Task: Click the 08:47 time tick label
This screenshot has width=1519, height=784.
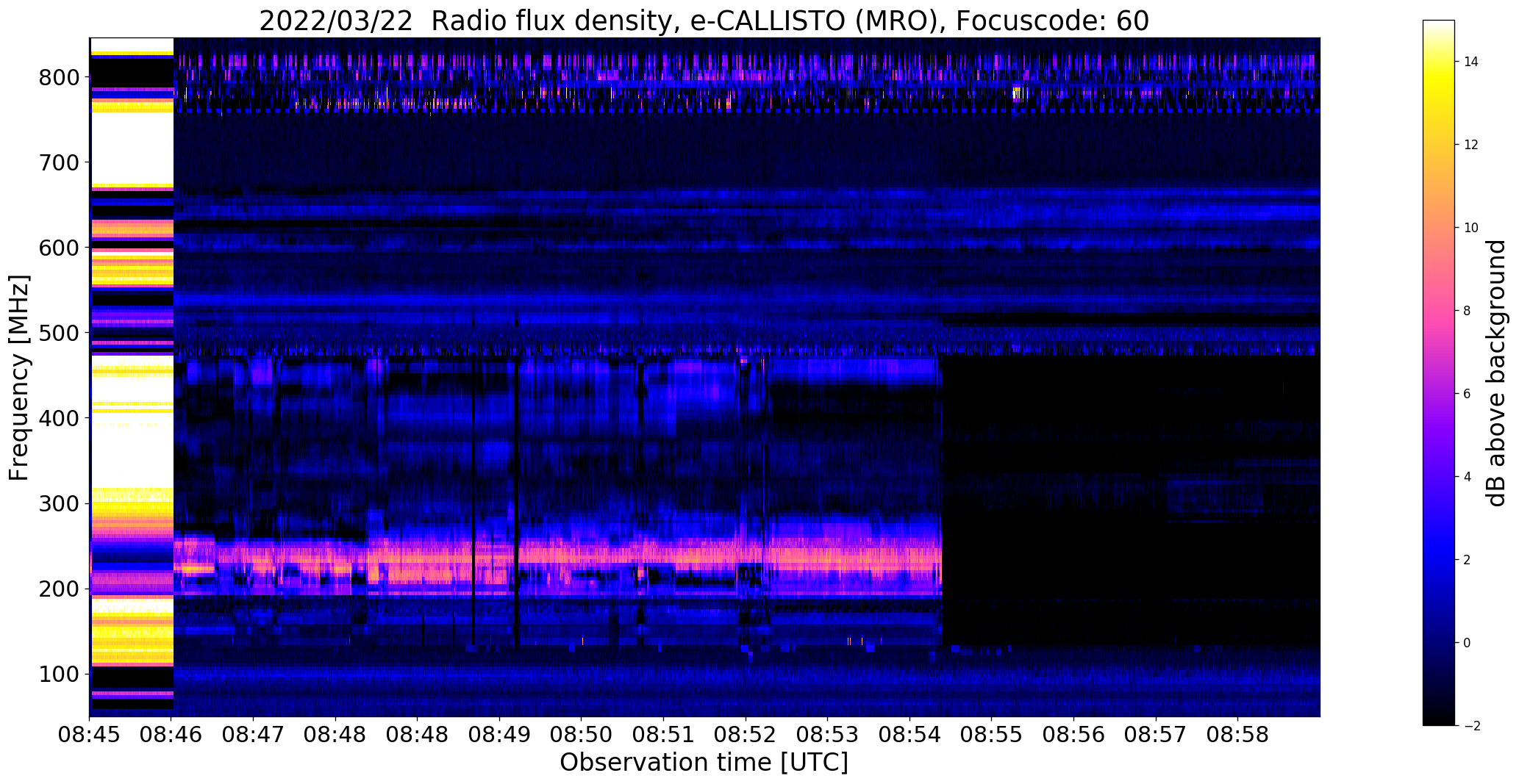Action: [254, 735]
